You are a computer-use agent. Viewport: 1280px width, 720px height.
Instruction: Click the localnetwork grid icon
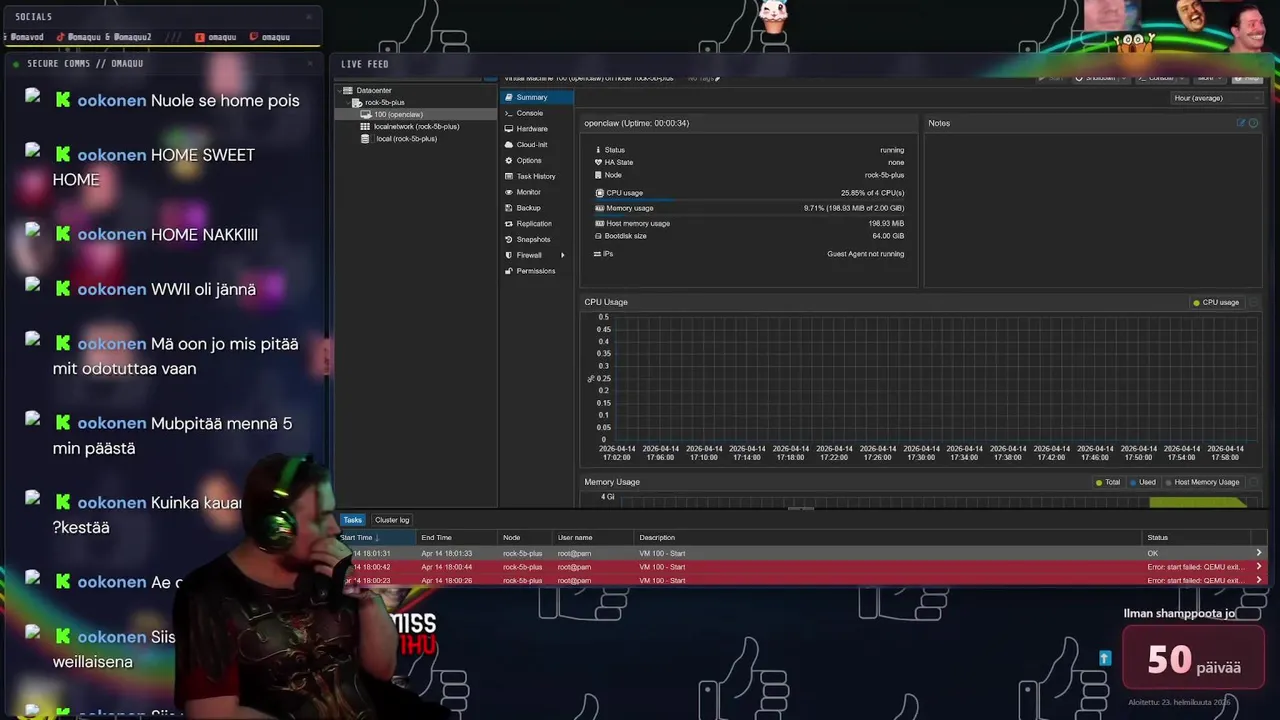(366, 126)
